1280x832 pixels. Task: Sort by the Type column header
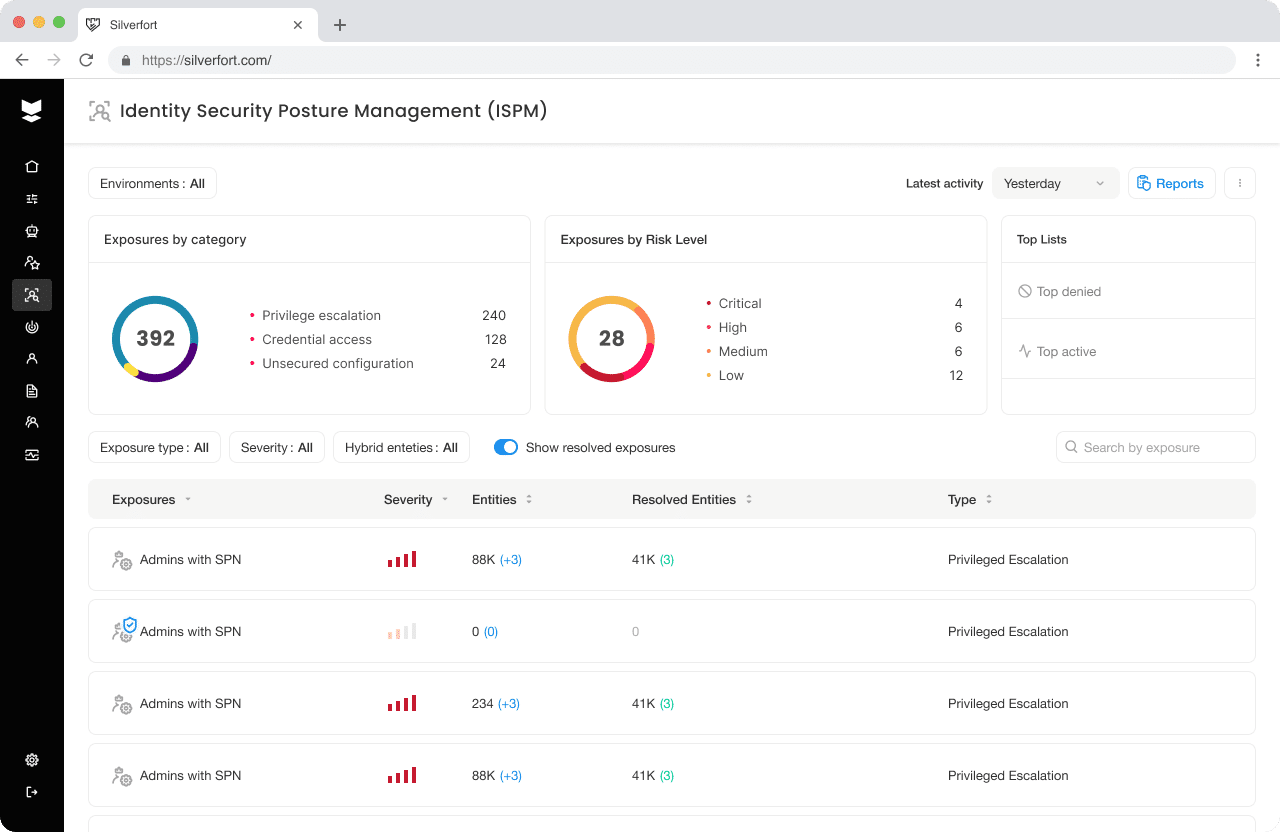click(x=970, y=499)
